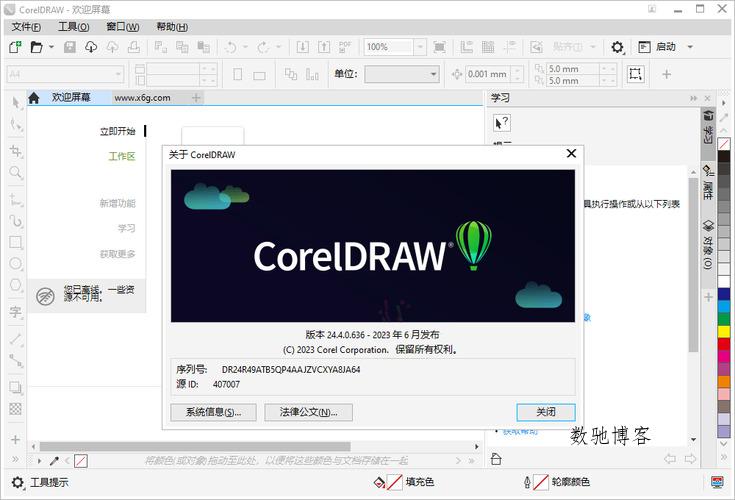
Task: Select the Text tool in toolbox
Action: pos(16,312)
